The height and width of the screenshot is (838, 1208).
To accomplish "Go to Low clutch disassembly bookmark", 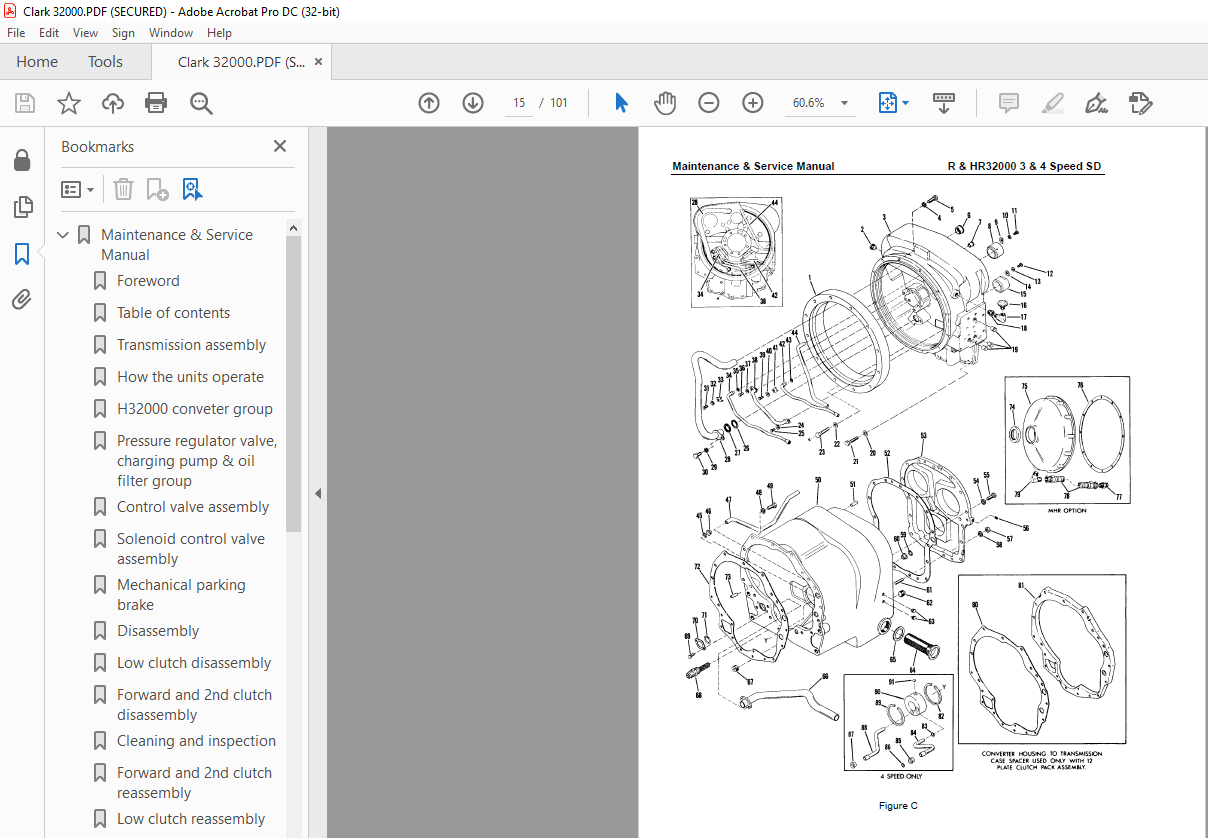I will click(x=194, y=663).
